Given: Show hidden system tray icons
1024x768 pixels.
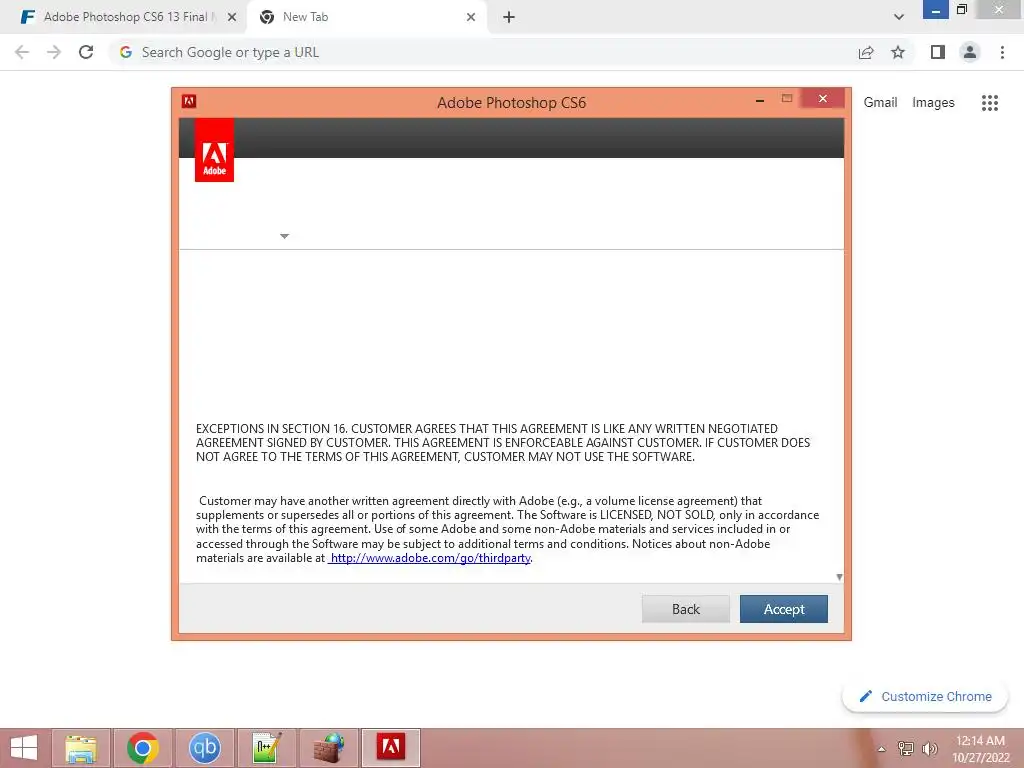Looking at the screenshot, I should (882, 749).
